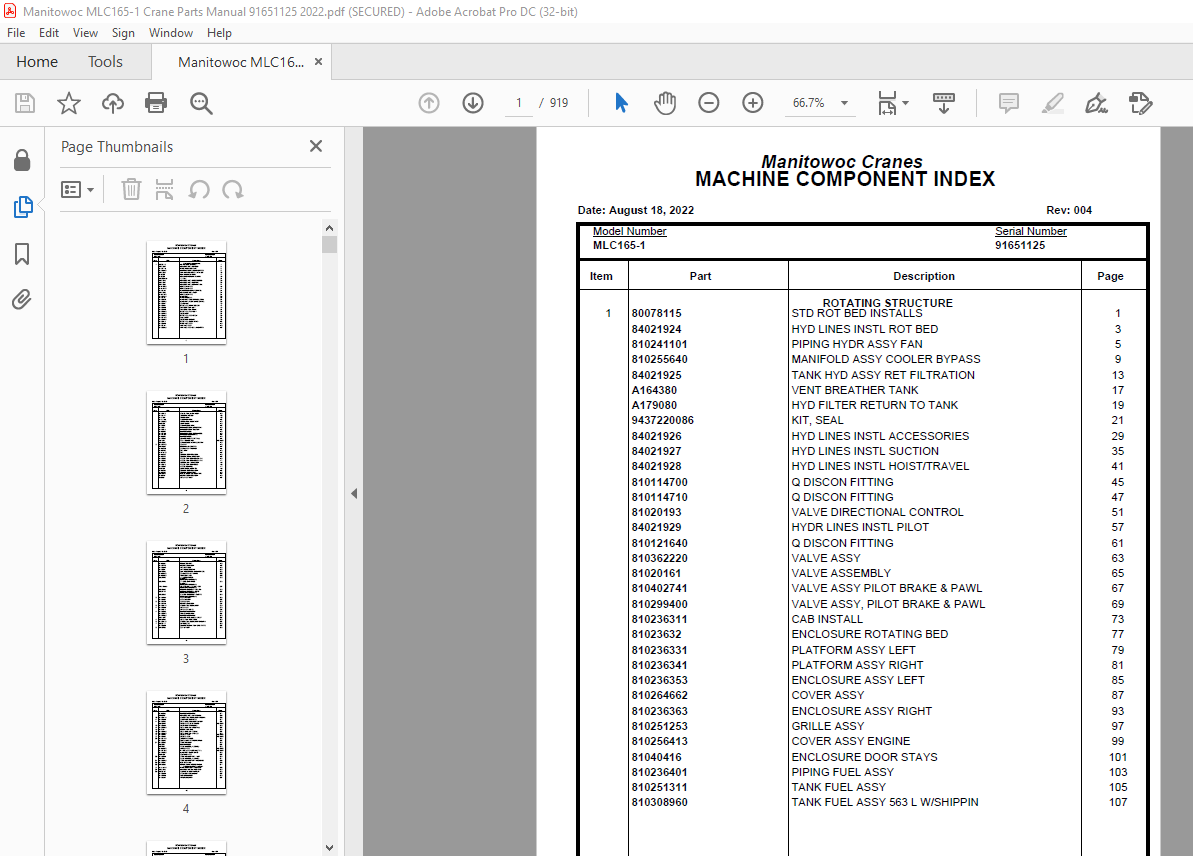The width and height of the screenshot is (1193, 856).
Task: Select the Highlight text pen tool
Action: (x=1053, y=103)
